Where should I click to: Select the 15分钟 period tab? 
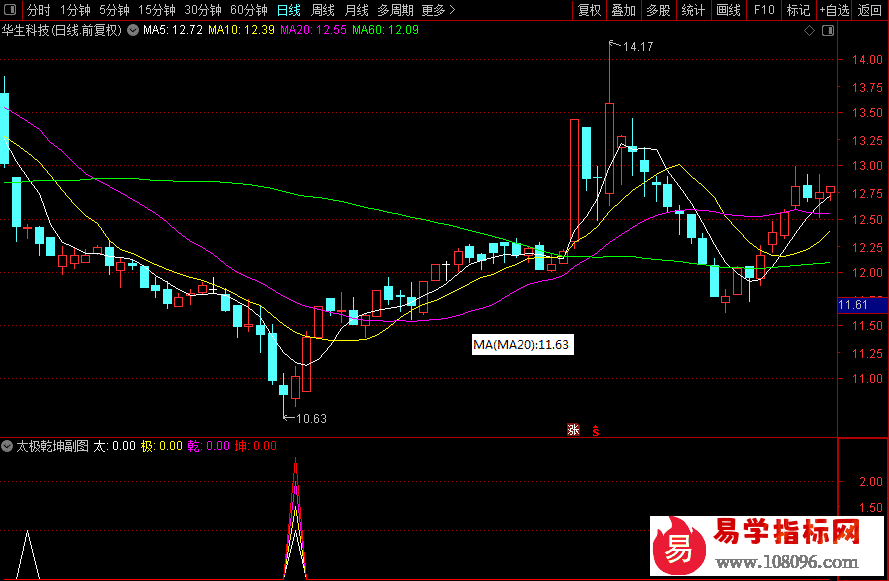point(157,10)
